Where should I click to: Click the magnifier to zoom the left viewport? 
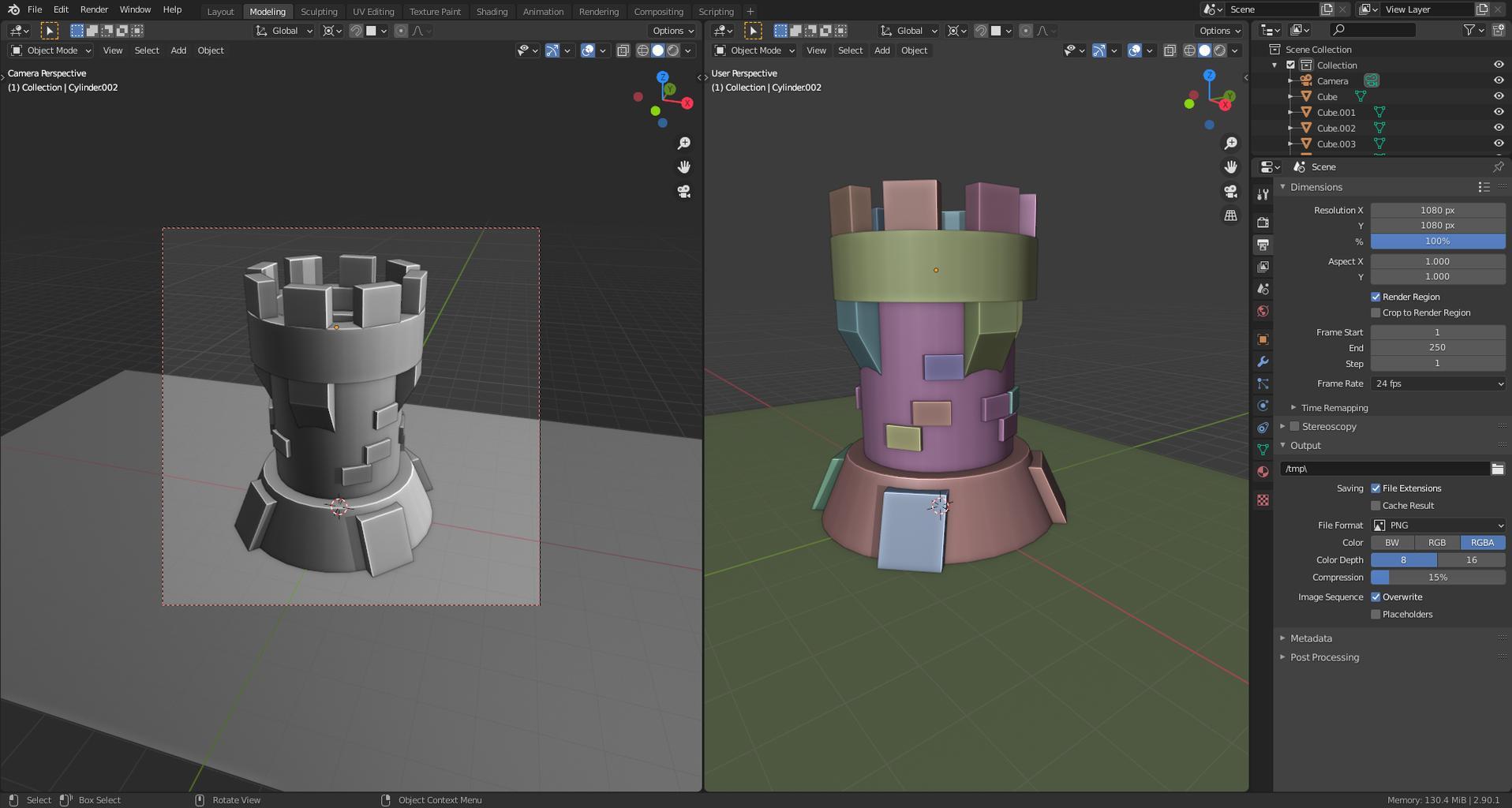[683, 143]
